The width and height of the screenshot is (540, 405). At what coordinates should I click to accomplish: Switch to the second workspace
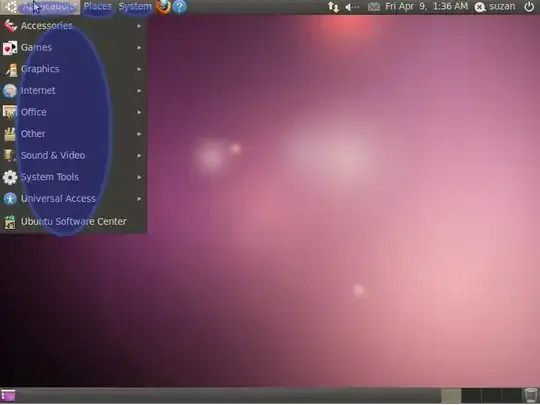click(471, 396)
